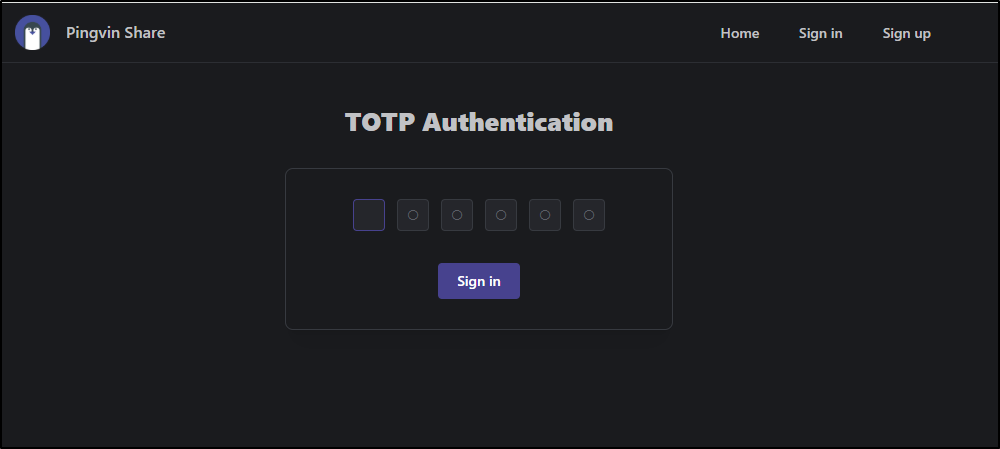1000x449 pixels.
Task: Click the word TOTP in the heading
Action: tap(379, 122)
